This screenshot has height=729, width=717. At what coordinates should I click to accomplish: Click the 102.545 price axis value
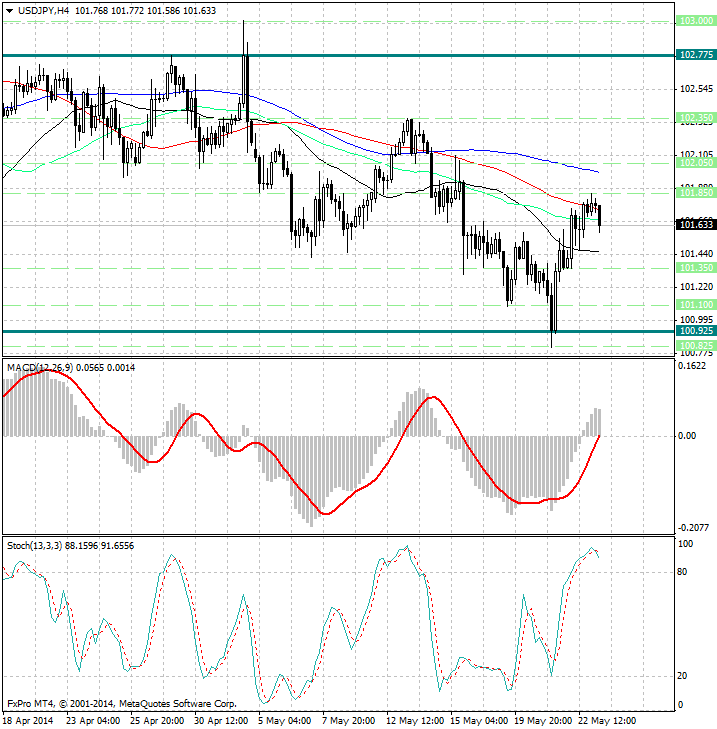pos(696,89)
